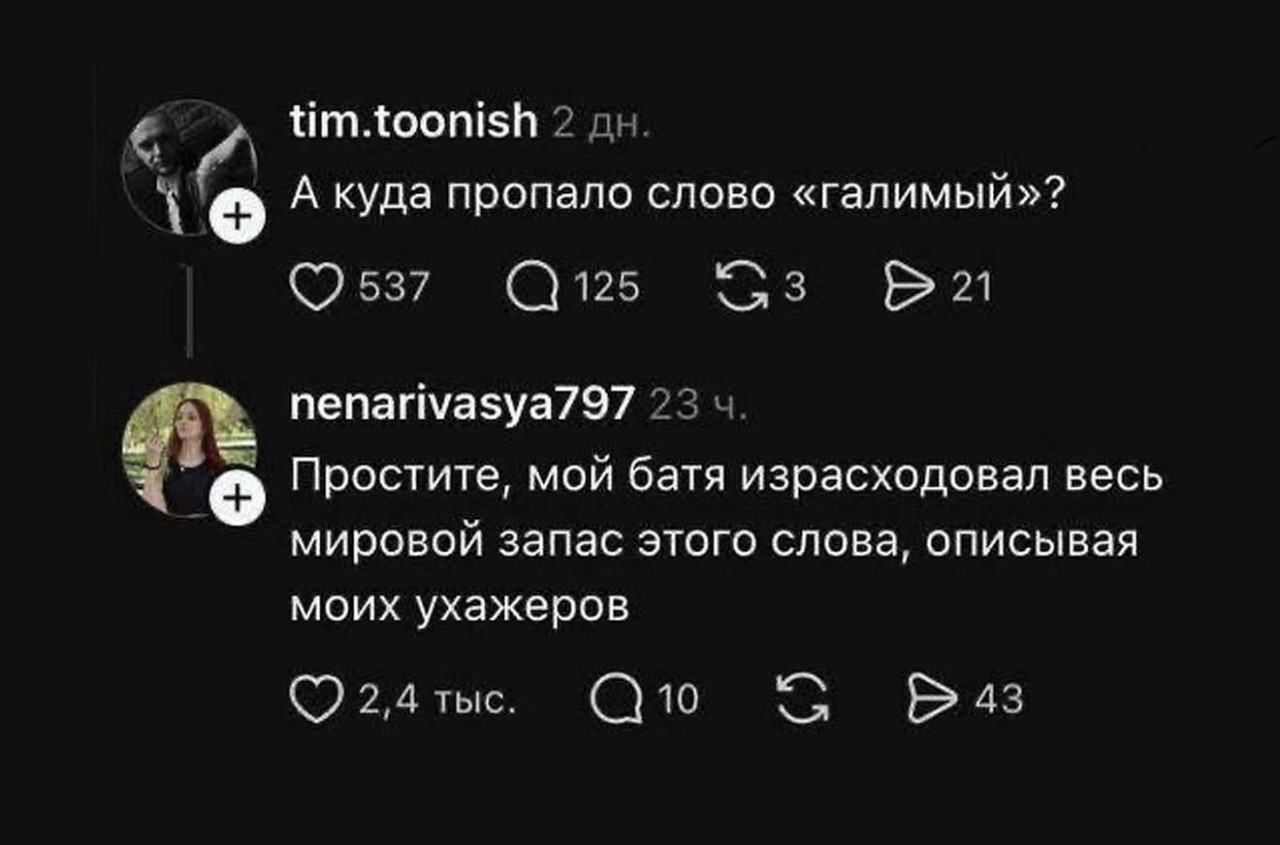Like the nenarivasya797 reply with the heart icon
Image resolution: width=1280 pixels, height=845 pixels.
coord(315,700)
